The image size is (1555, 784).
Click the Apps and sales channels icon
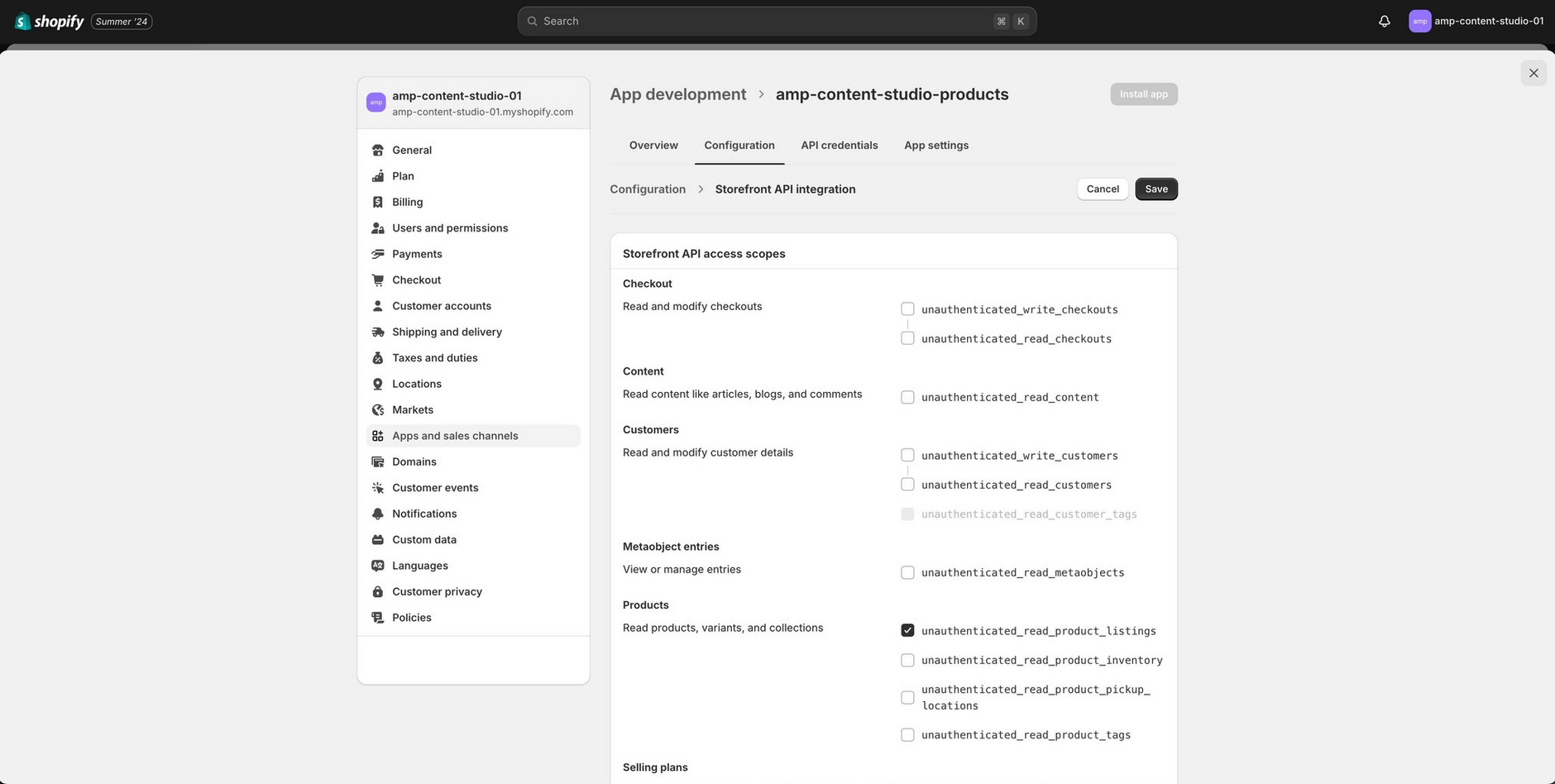click(378, 436)
